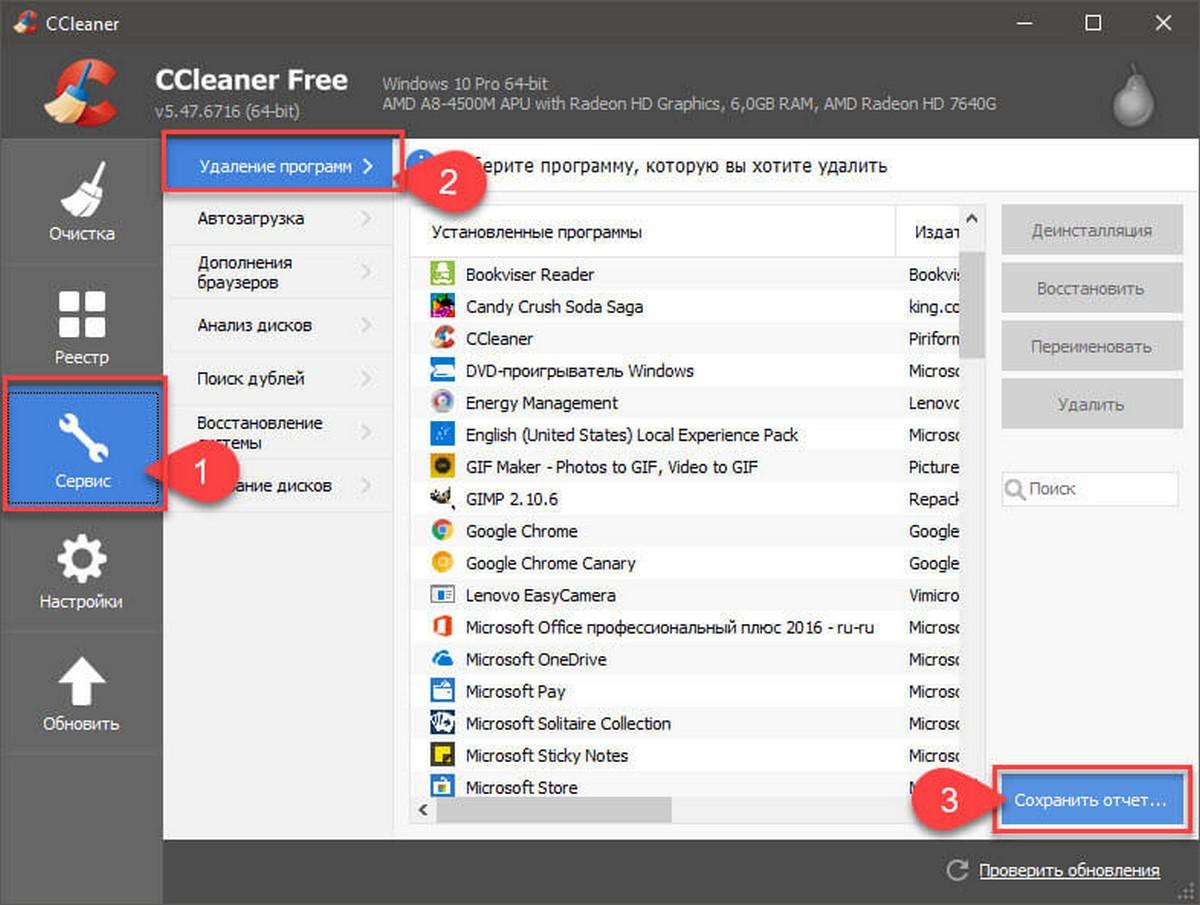The width and height of the screenshot is (1200, 905).
Task: Select the Google Chrome icon
Action: [x=442, y=530]
